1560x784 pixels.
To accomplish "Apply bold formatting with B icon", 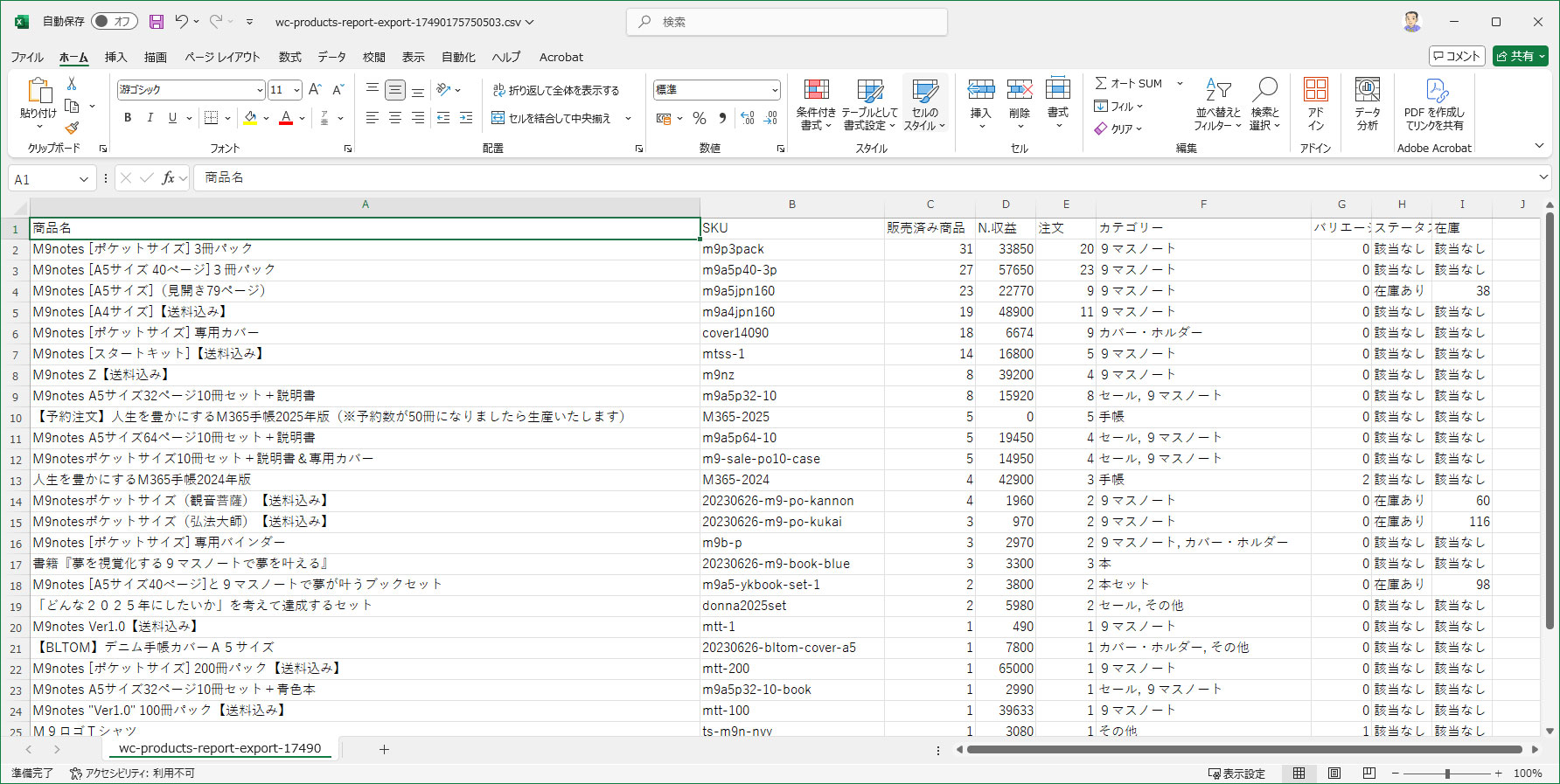I will coord(128,118).
